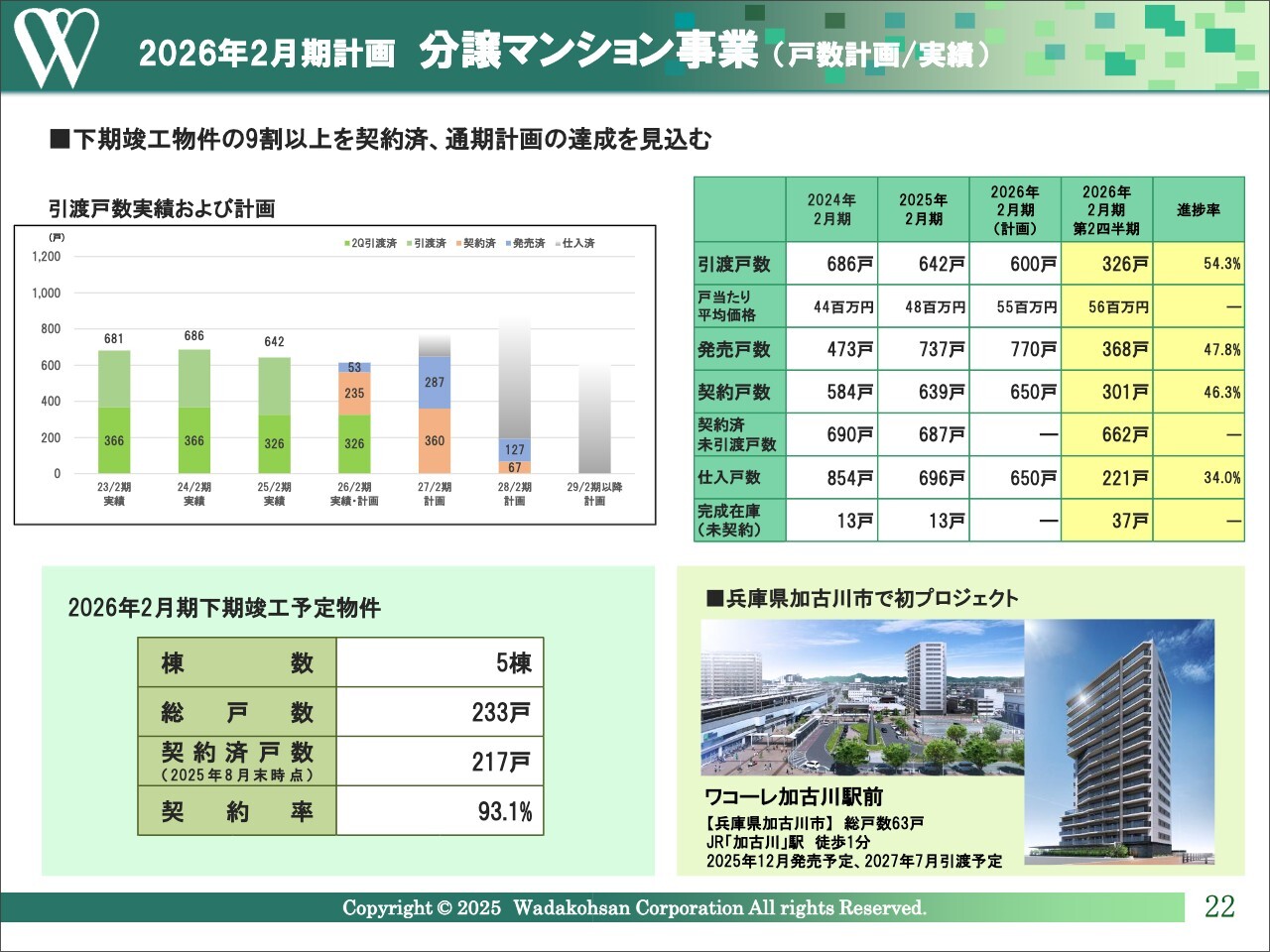Open the high-rise condominium rendering image
1270x952 pixels.
1119,743
